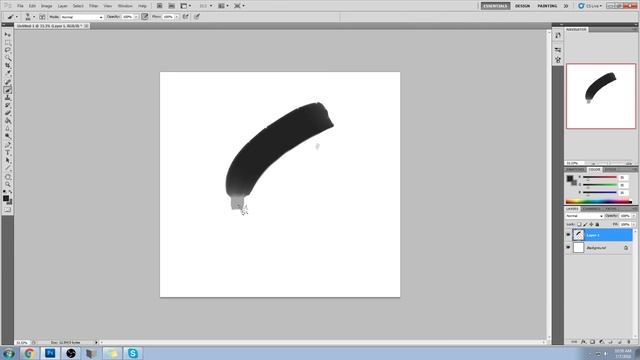
Task: Launch Mini Bridge from the application bar
Action: coord(172,6)
